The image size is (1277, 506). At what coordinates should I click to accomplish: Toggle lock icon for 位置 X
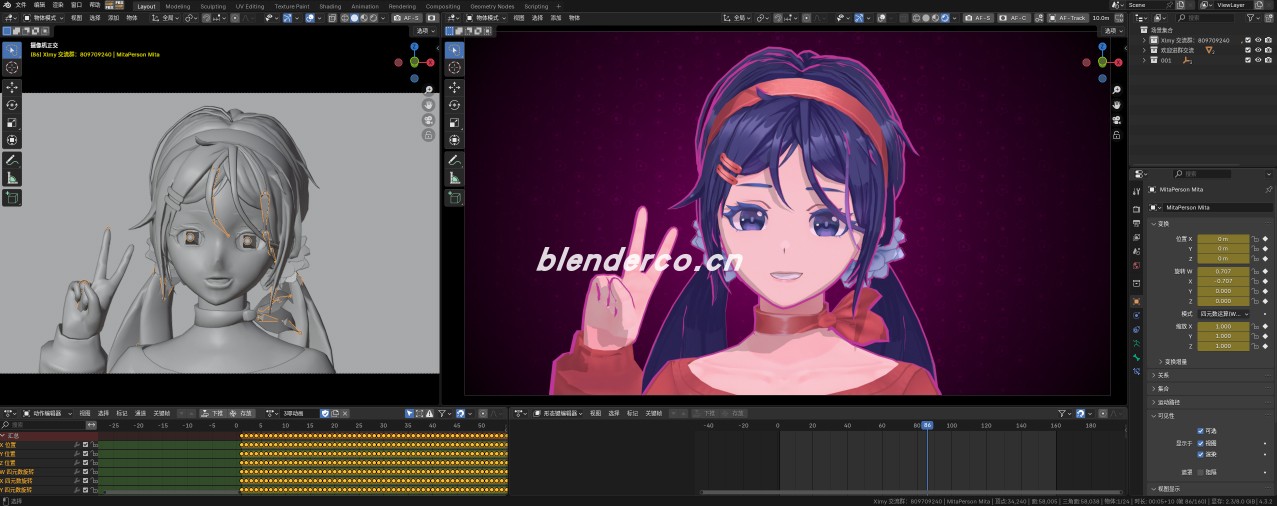click(x=1256, y=239)
